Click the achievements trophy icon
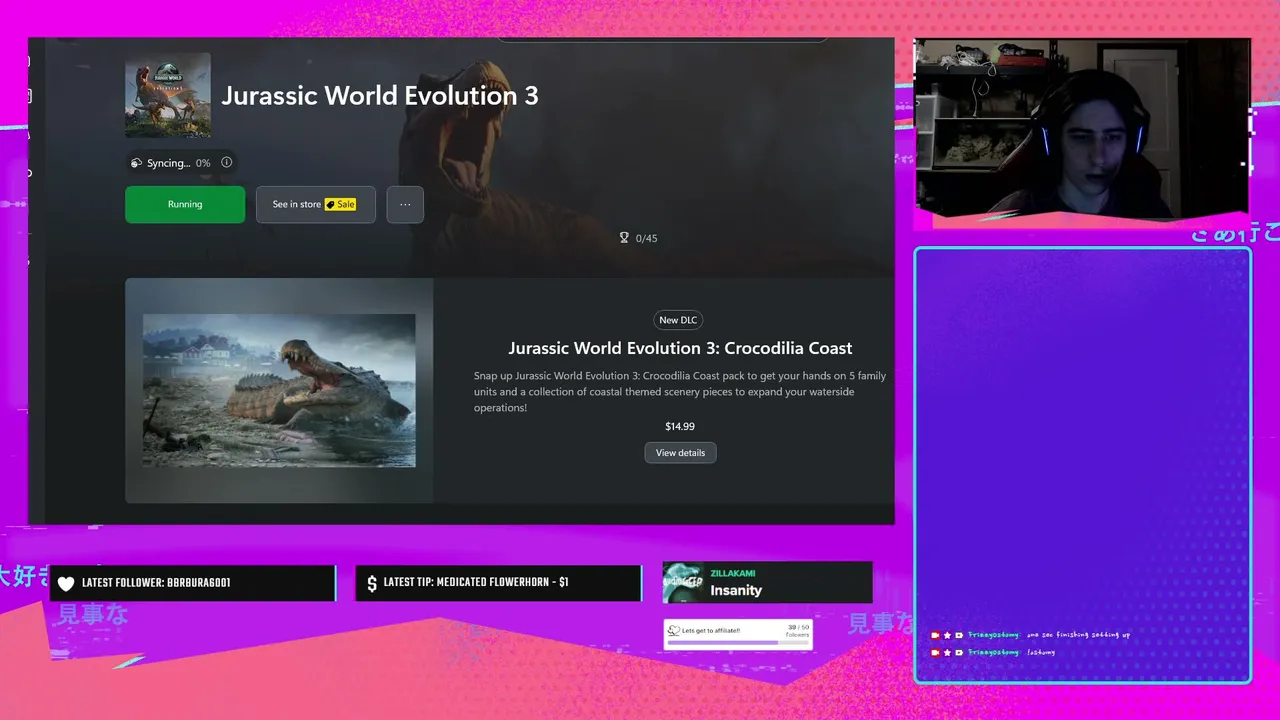 click(625, 238)
